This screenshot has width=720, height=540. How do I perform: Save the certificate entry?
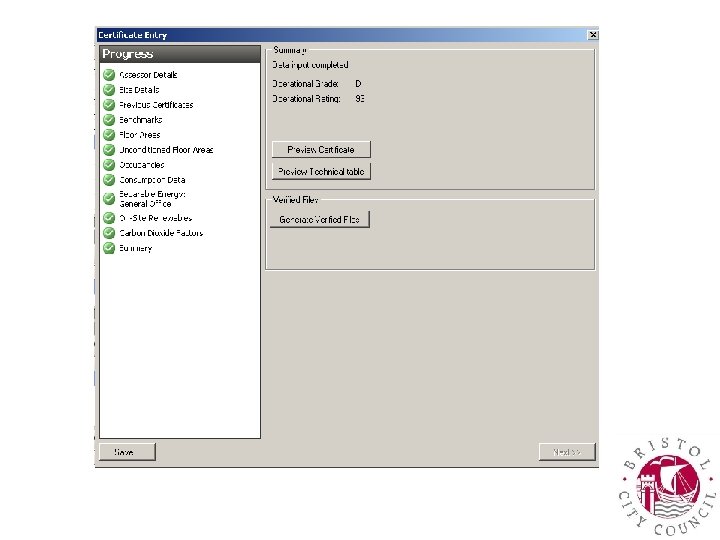click(127, 452)
